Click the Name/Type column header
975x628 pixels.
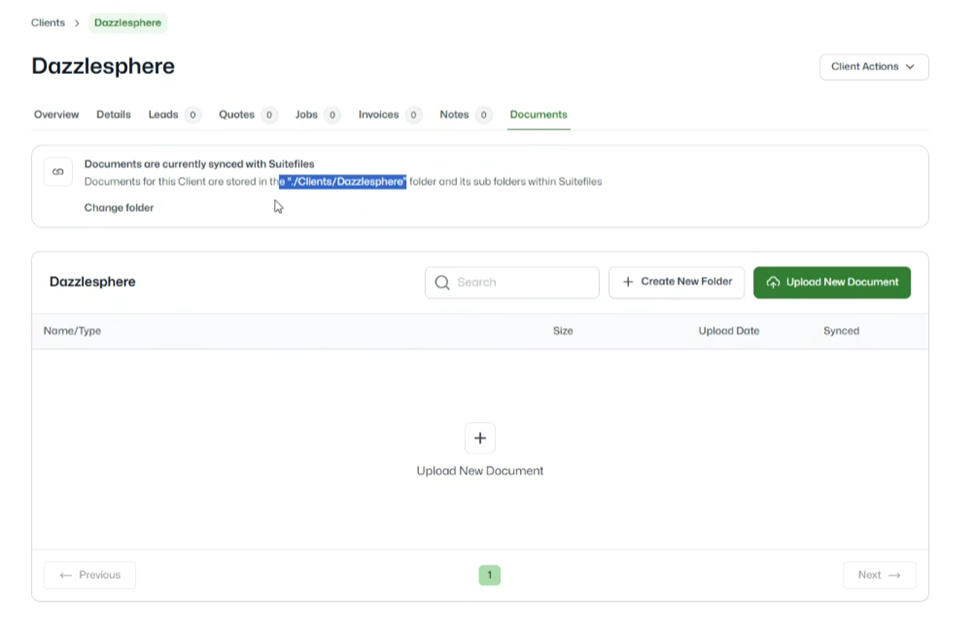tap(71, 330)
